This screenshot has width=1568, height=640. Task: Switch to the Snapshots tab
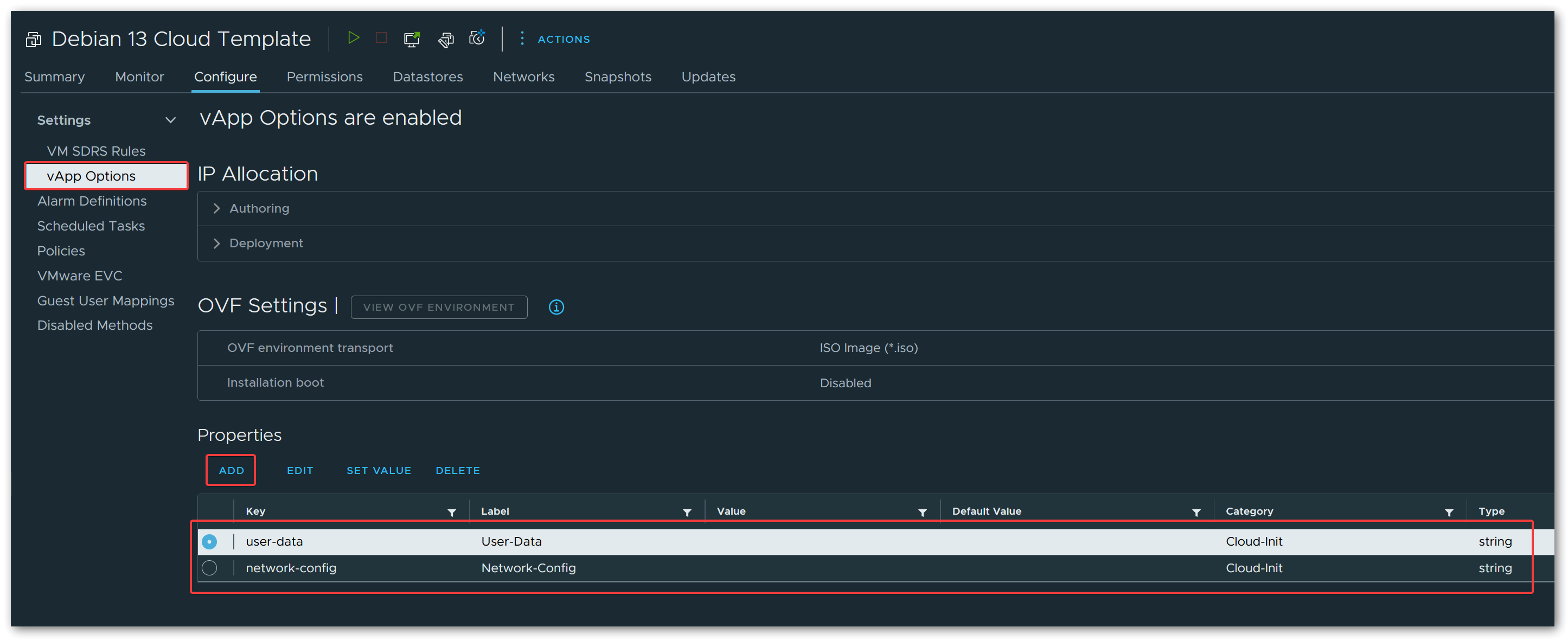click(x=617, y=76)
